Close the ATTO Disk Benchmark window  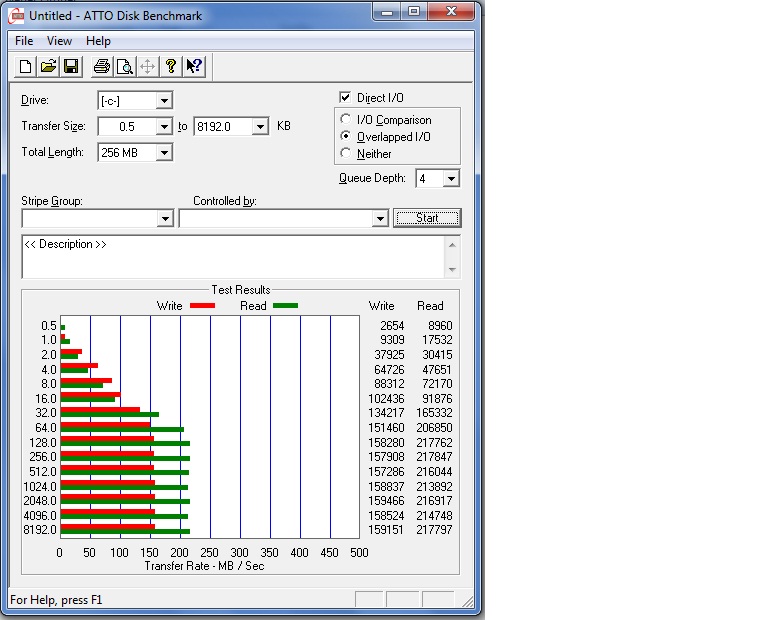pyautogui.click(x=451, y=12)
